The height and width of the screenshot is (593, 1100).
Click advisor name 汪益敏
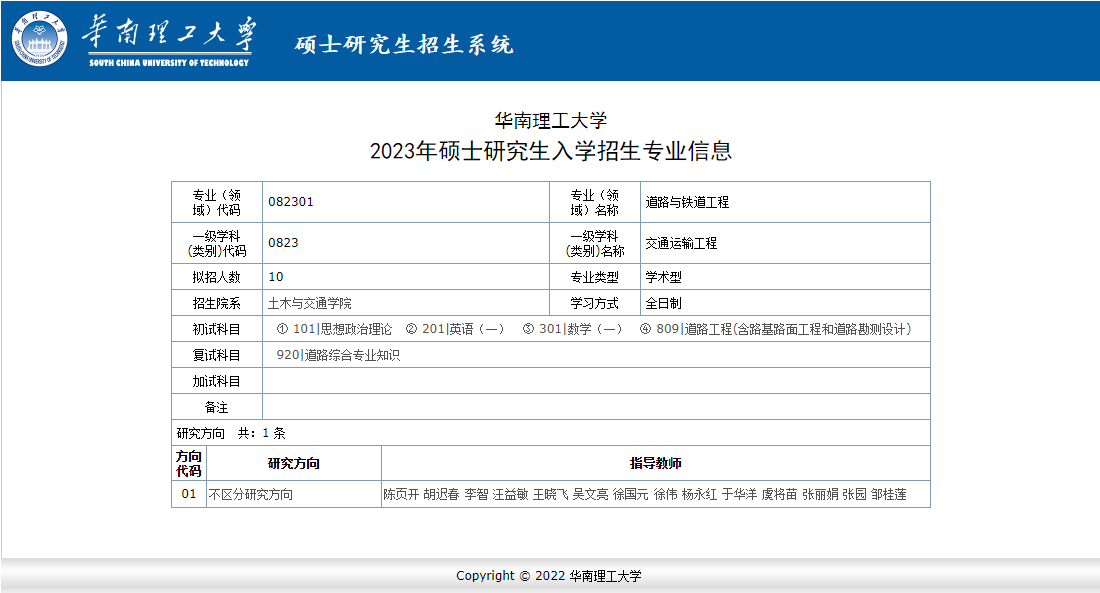tap(511, 494)
